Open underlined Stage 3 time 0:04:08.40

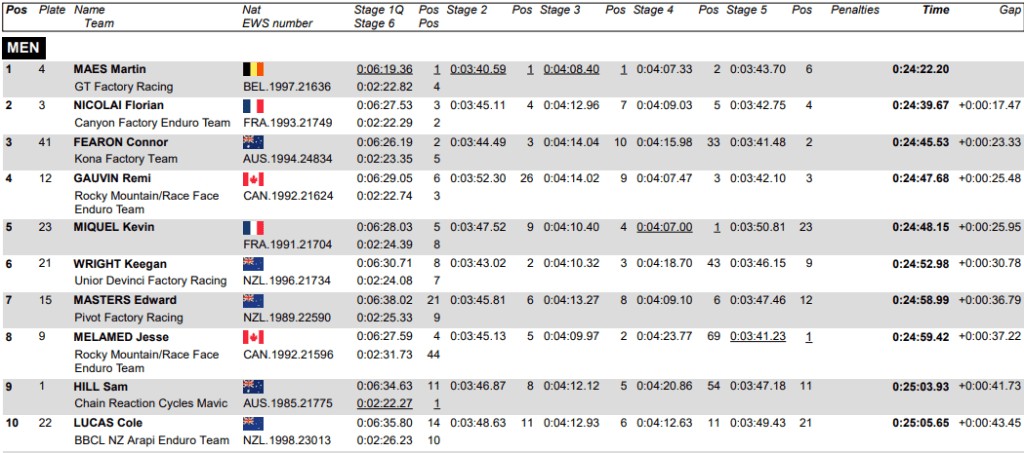(x=571, y=70)
